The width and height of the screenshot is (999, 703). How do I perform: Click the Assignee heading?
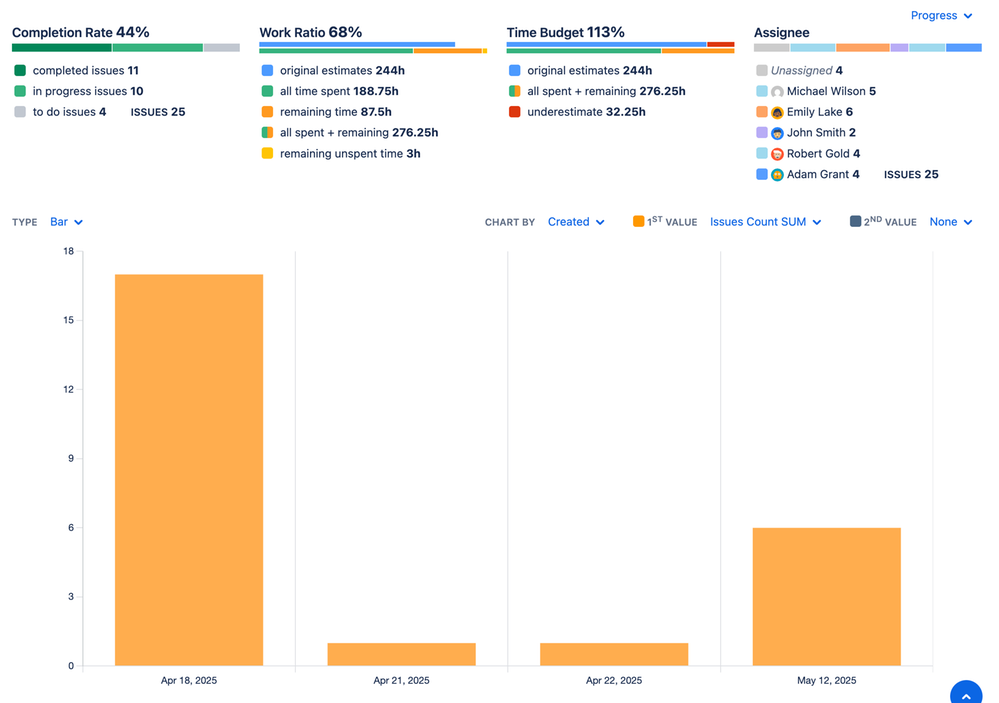782,33
